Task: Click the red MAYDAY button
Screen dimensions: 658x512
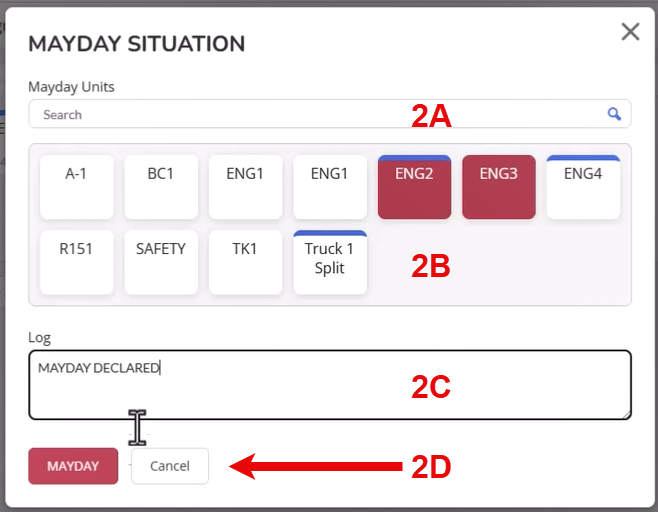Action: [73, 466]
